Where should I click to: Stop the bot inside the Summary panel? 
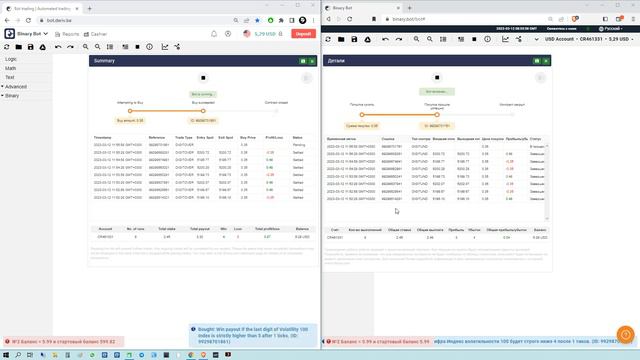tap(203, 78)
